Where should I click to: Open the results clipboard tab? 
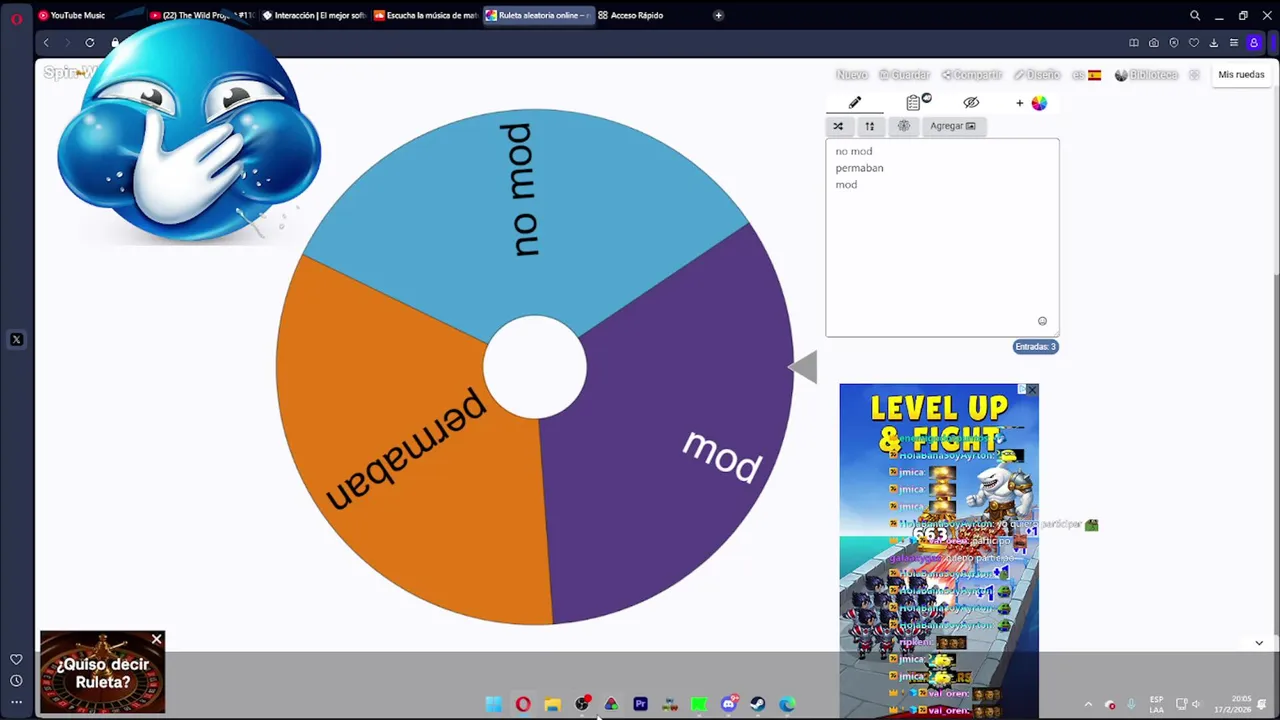913,103
